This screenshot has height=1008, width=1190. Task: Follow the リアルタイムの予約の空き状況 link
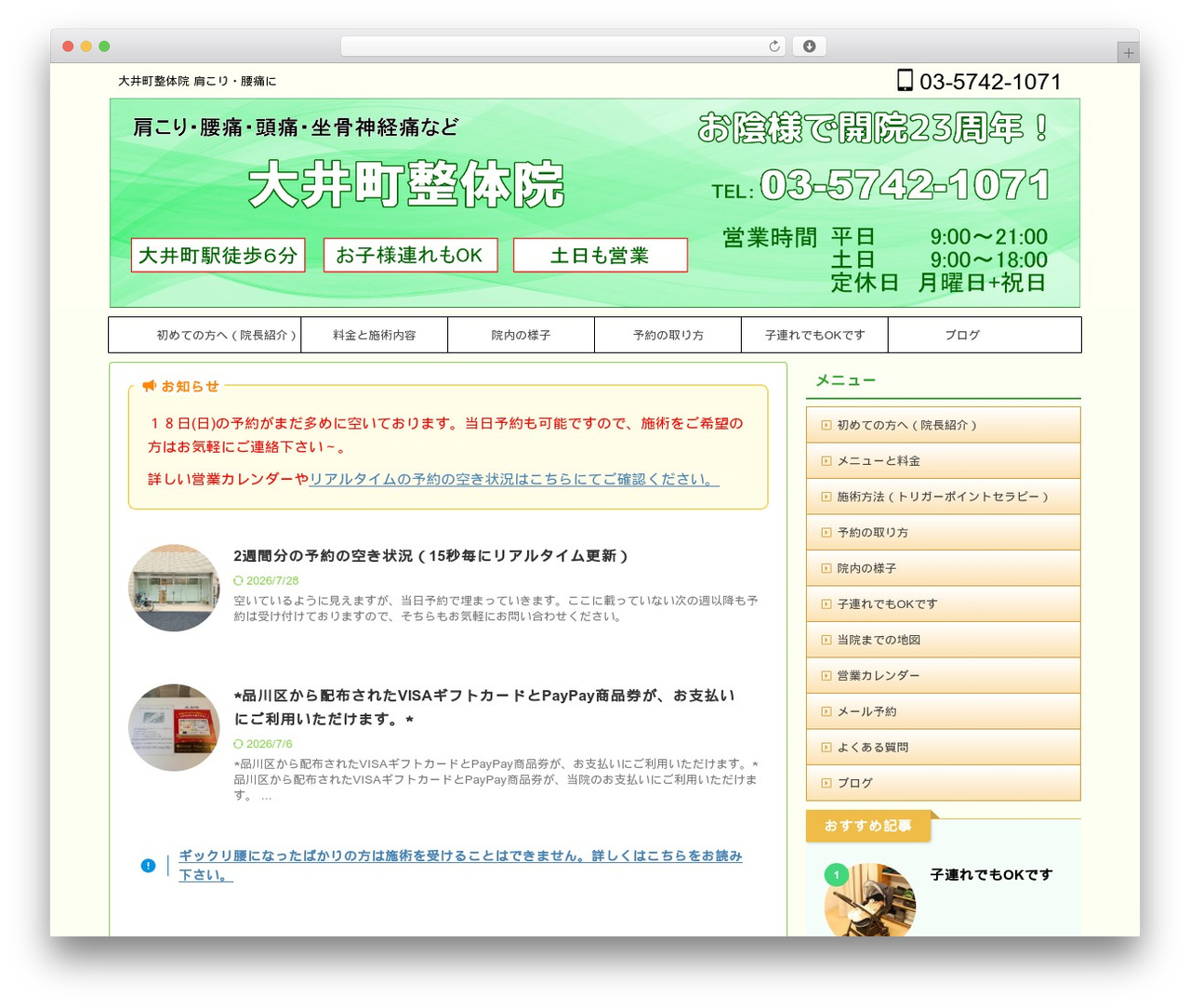tap(514, 479)
